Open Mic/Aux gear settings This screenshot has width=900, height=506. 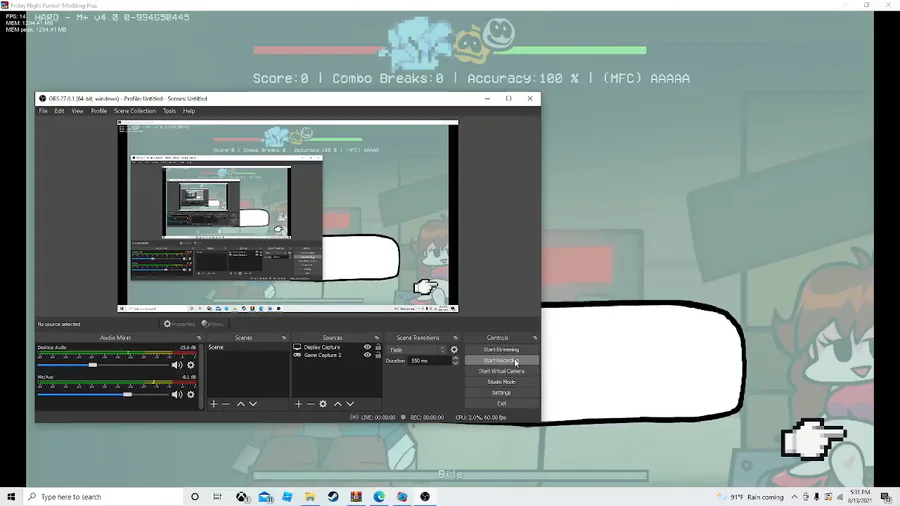click(191, 395)
